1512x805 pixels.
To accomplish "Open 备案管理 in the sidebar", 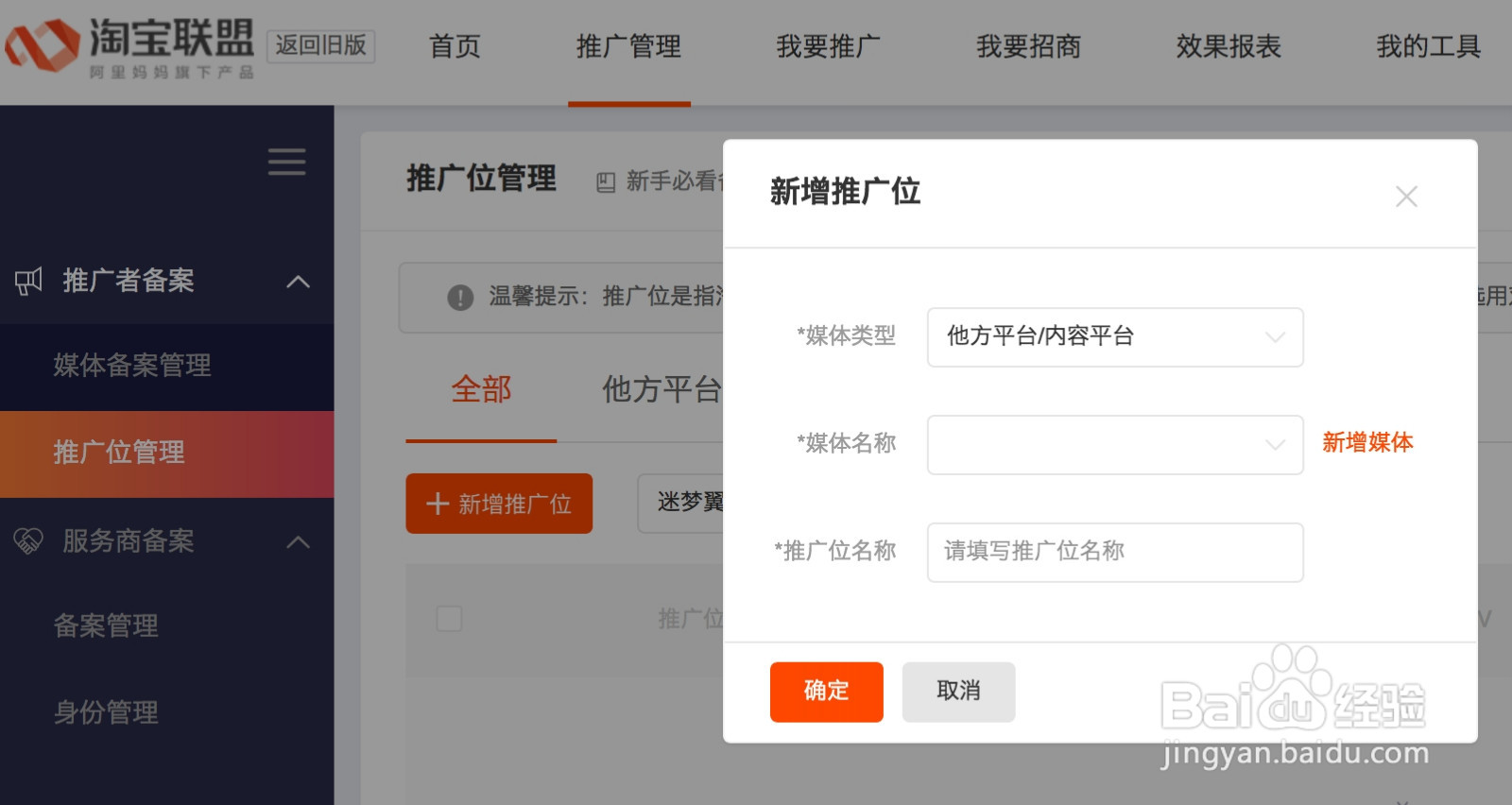I will click(106, 625).
